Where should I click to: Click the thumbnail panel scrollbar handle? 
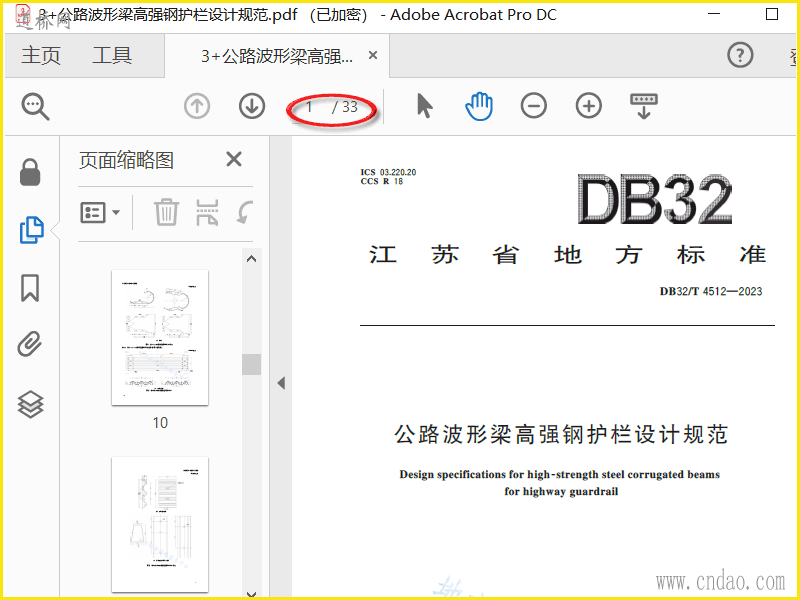pos(252,365)
